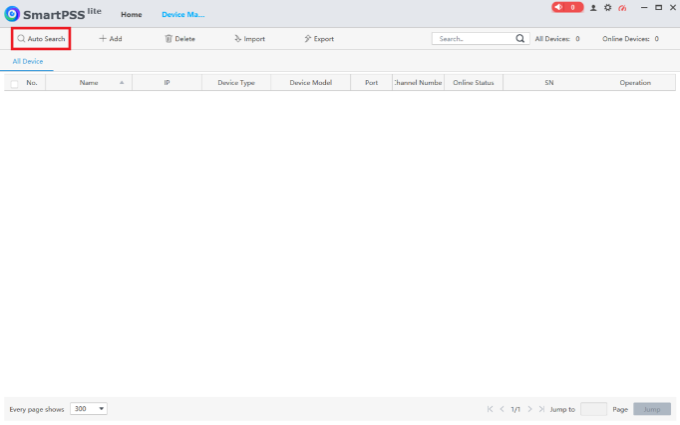The height and width of the screenshot is (425, 680).
Task: Click the red performance gauge icon
Action: click(x=622, y=8)
